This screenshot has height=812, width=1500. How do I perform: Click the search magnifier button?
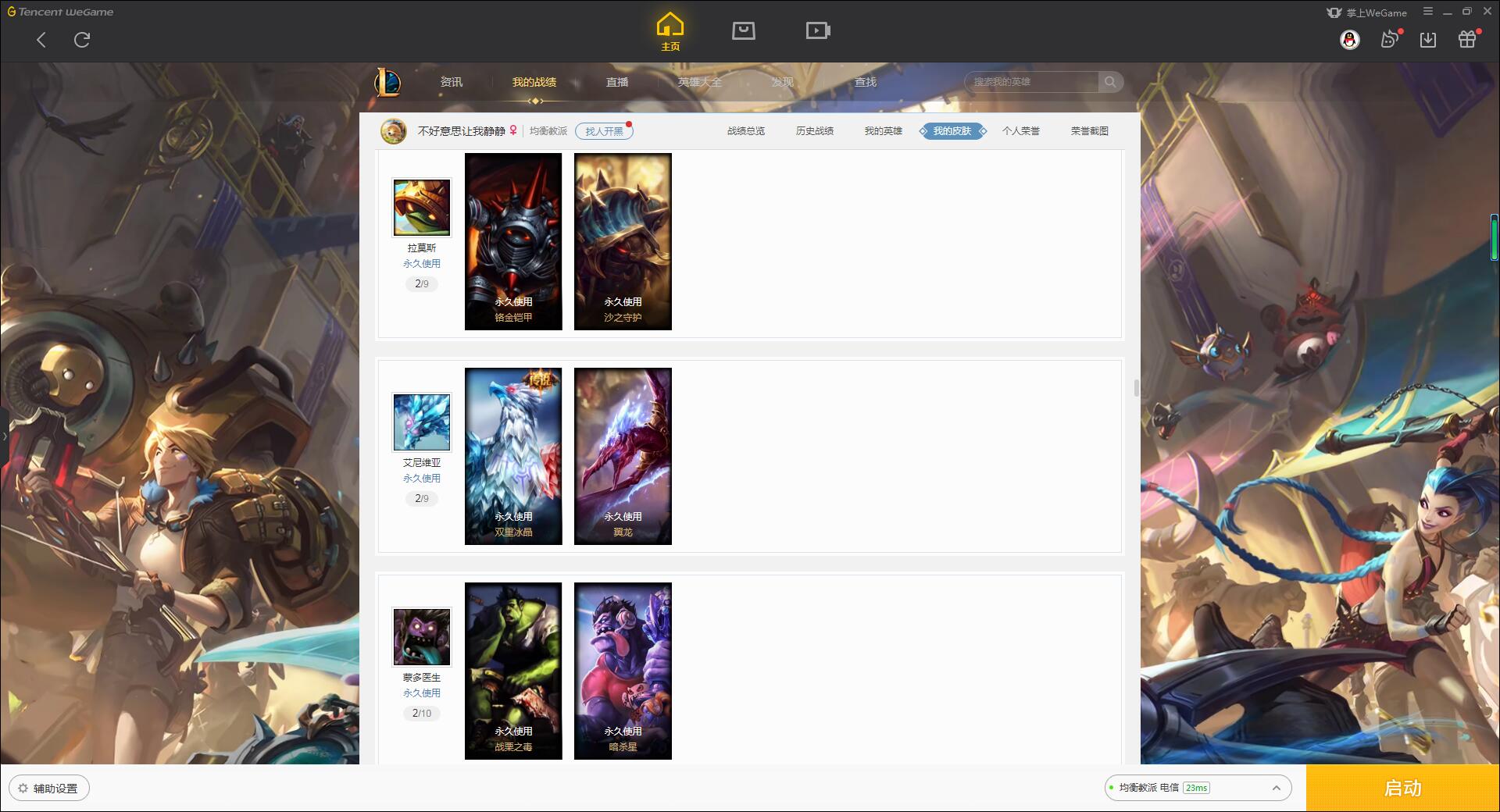pyautogui.click(x=1110, y=82)
